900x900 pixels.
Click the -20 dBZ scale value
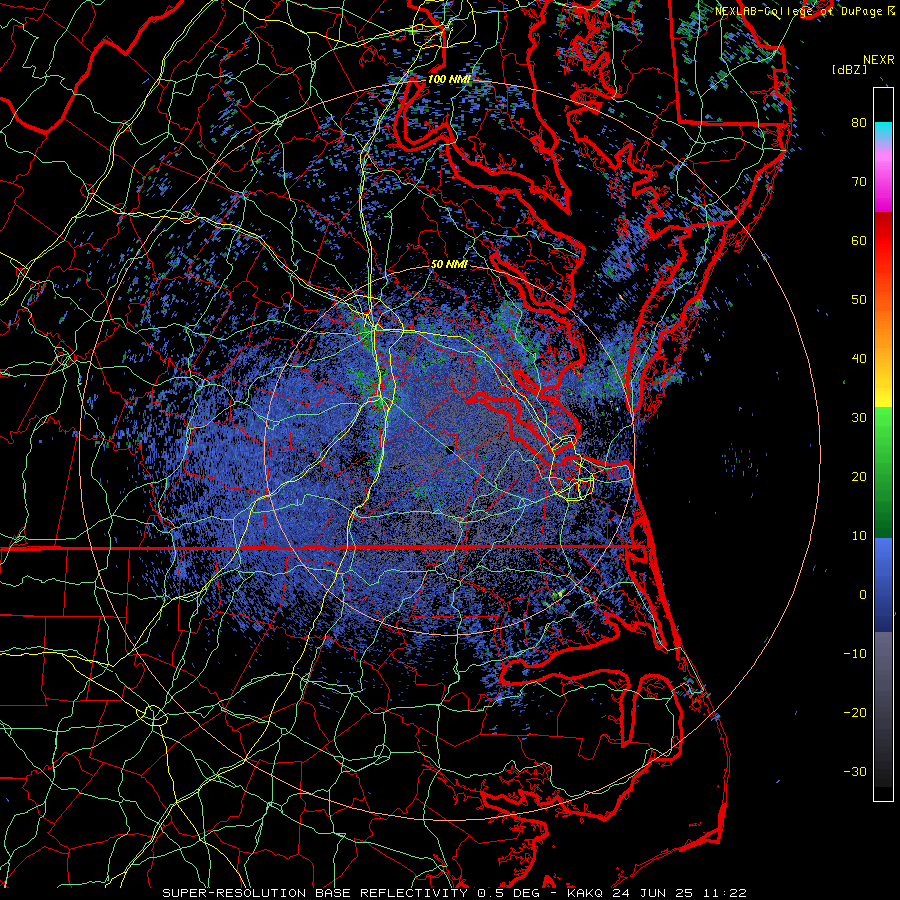pyautogui.click(x=855, y=713)
